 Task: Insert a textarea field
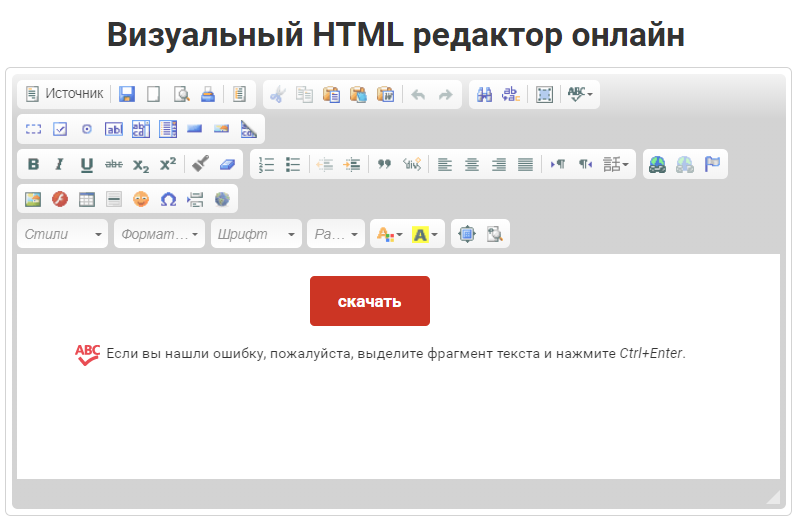tap(141, 129)
